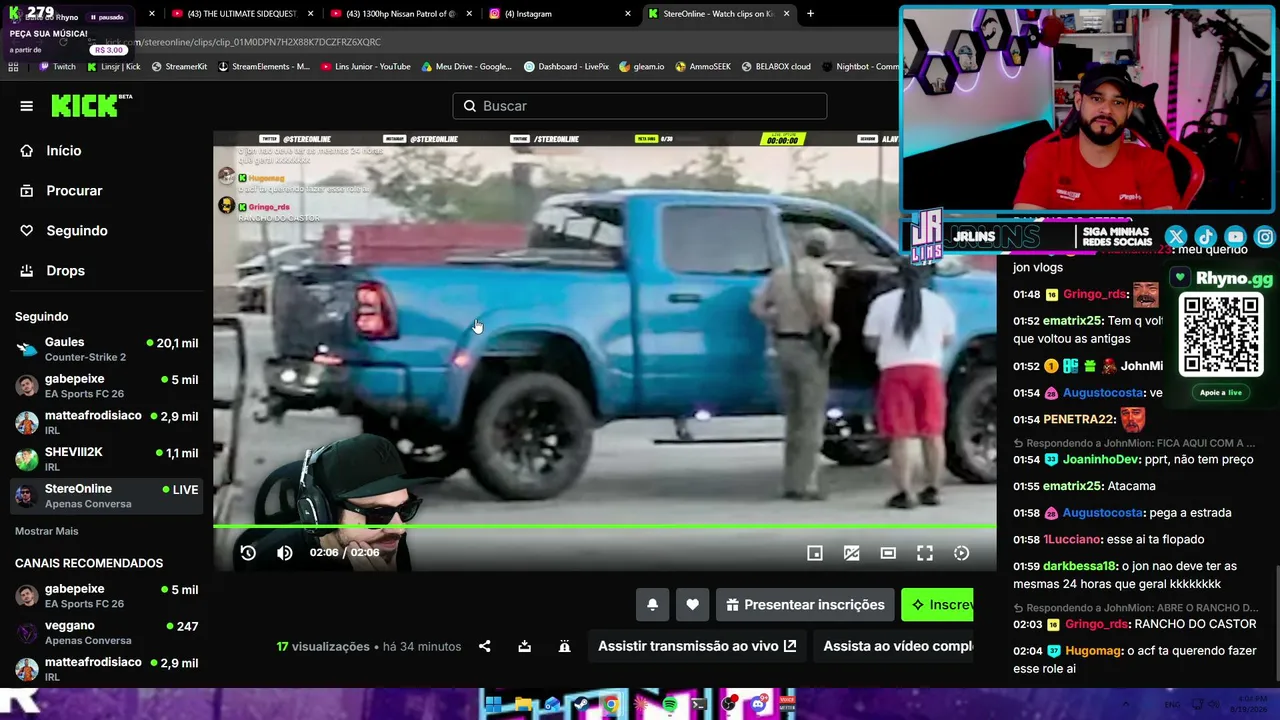Image resolution: width=1280 pixels, height=720 pixels.
Task: Close the StereOnline browser tab
Action: 786,14
